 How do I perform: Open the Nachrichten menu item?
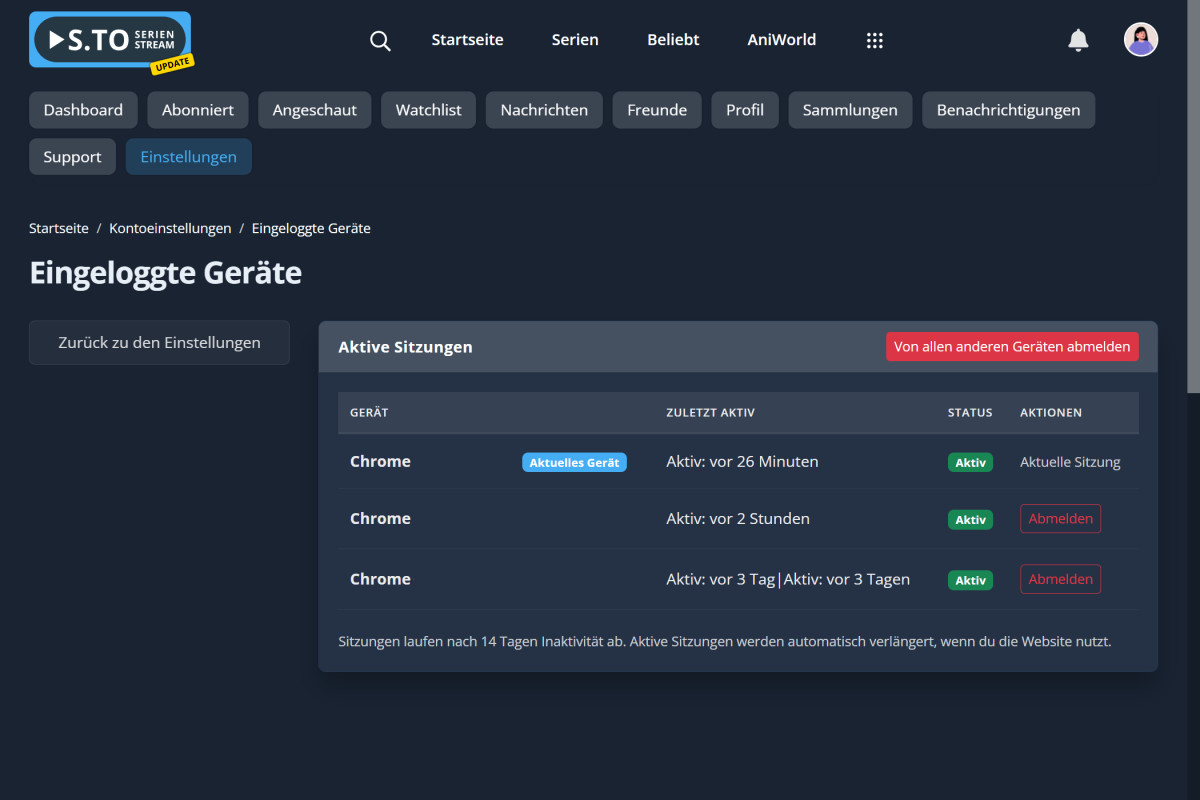coord(544,109)
